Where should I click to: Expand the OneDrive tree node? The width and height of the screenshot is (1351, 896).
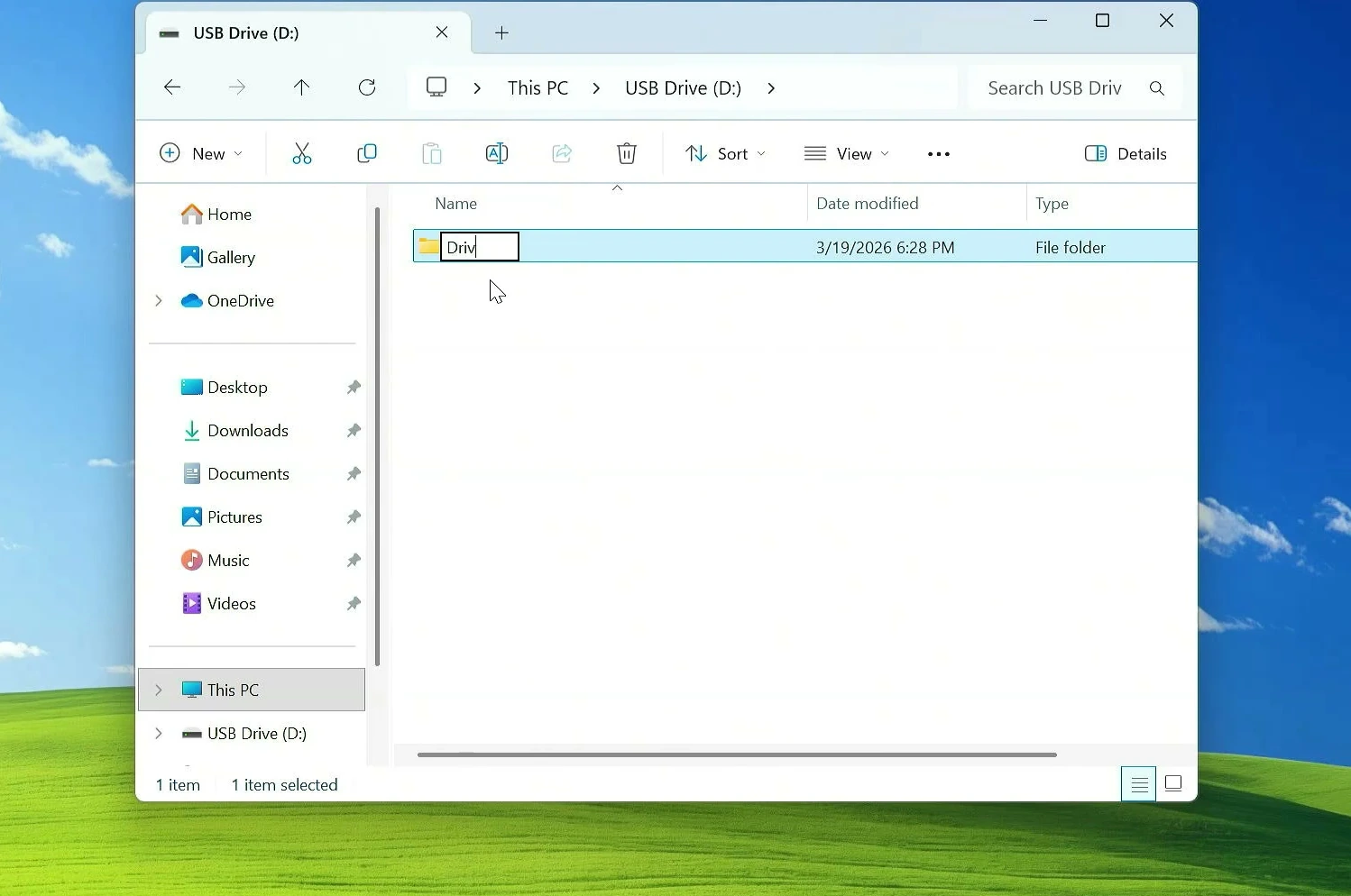pos(159,300)
